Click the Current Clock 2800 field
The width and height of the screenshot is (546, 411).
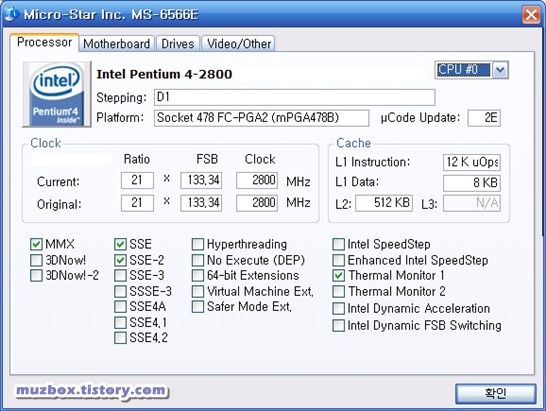tap(257, 180)
